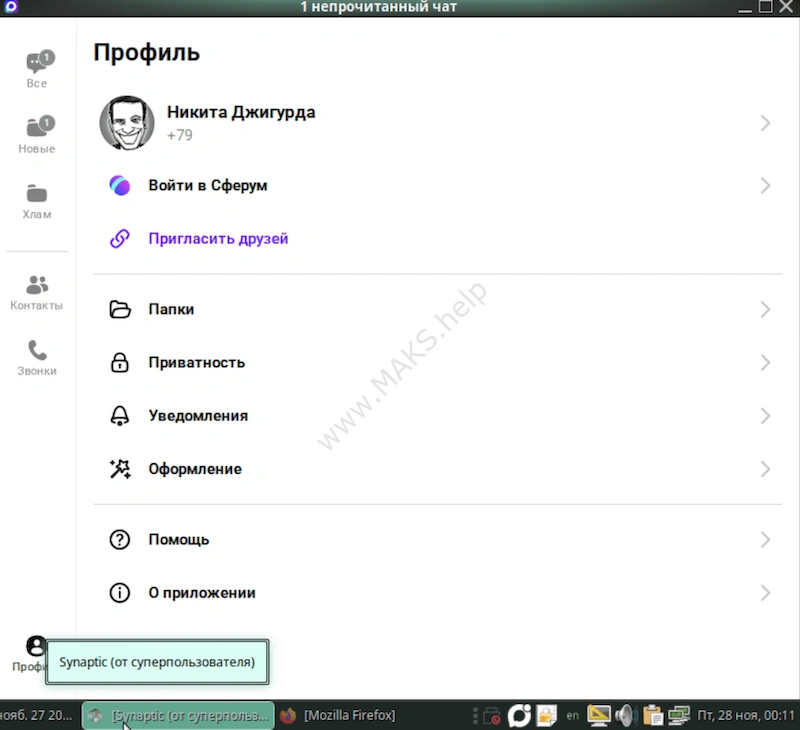The width and height of the screenshot is (800, 730).
Task: Click the Папки folder icon
Action: tap(119, 309)
